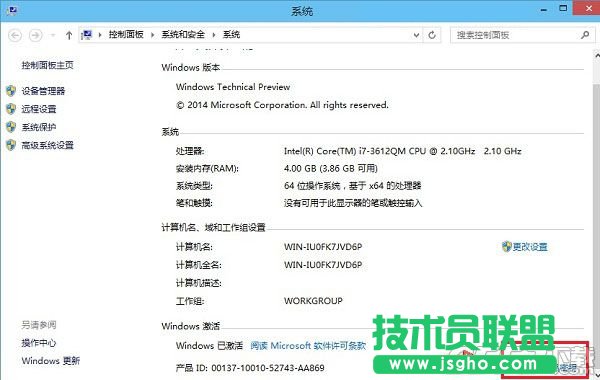Open 阅读 Microsoft 软件许可条款 link
The image size is (600, 380).
308,346
